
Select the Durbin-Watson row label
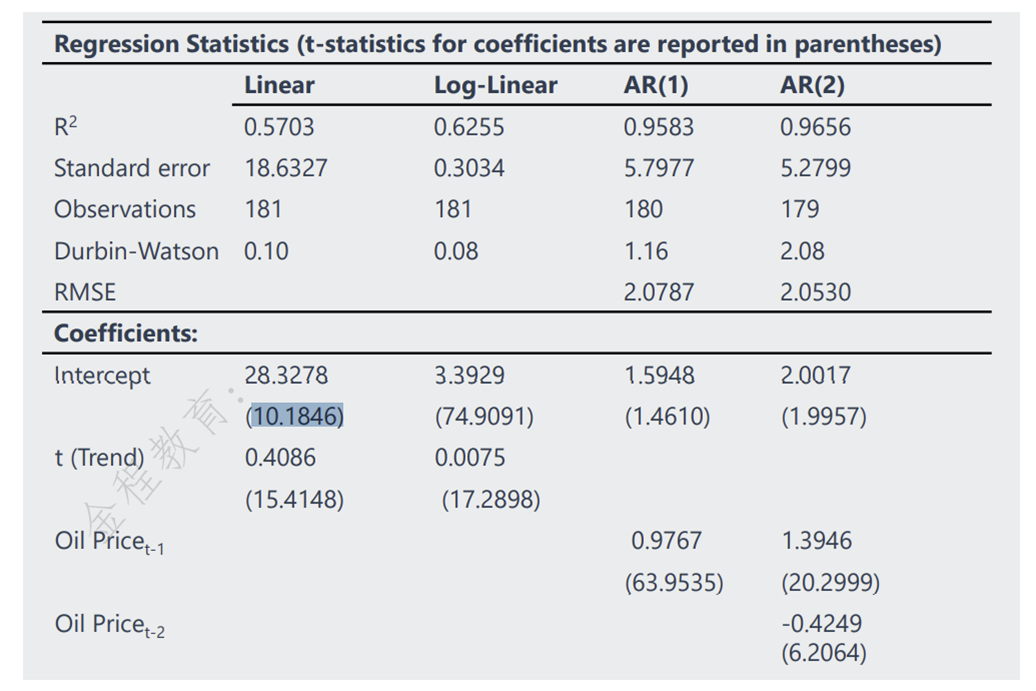coord(136,252)
